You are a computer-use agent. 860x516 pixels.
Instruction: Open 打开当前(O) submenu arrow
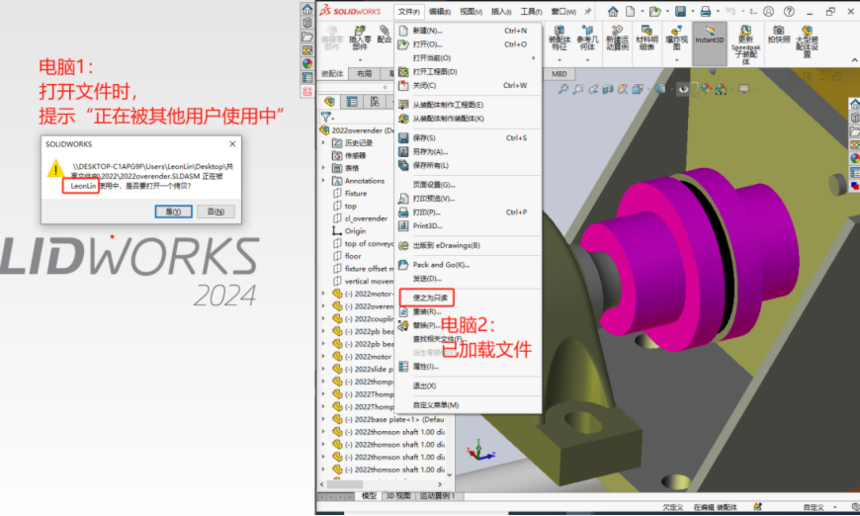[533, 58]
